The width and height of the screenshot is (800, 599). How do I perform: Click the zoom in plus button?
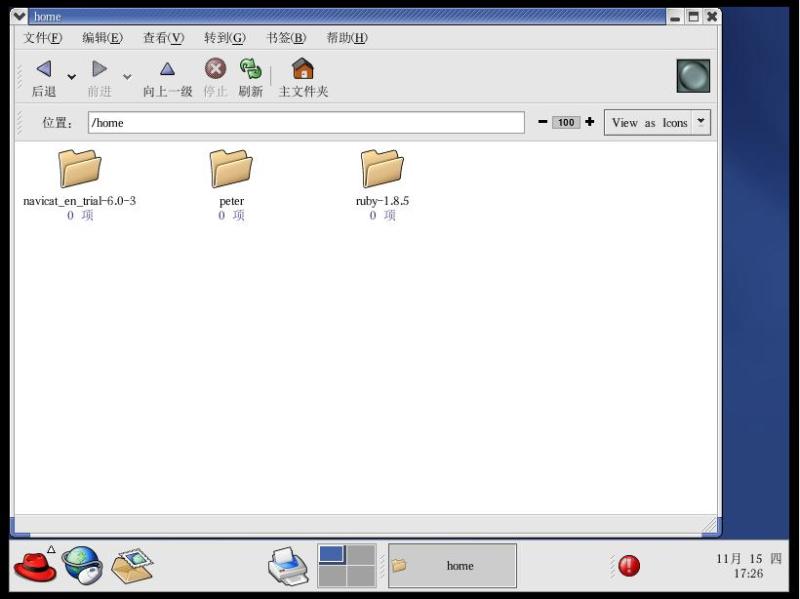click(590, 122)
